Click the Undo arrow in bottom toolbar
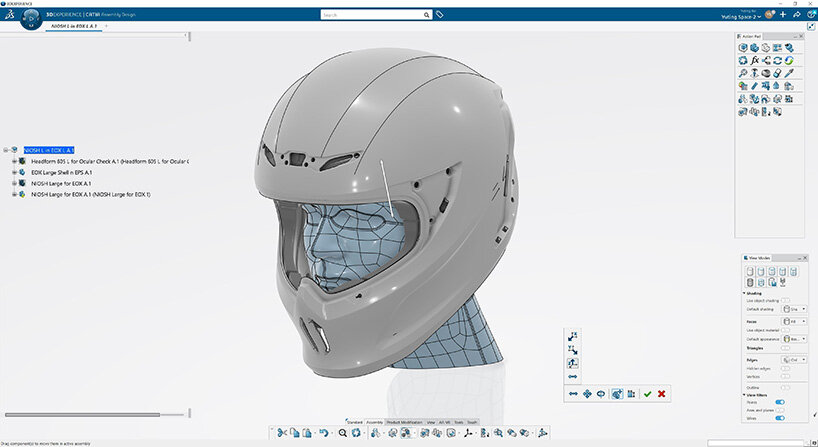This screenshot has width=818, height=447. [x=322, y=433]
